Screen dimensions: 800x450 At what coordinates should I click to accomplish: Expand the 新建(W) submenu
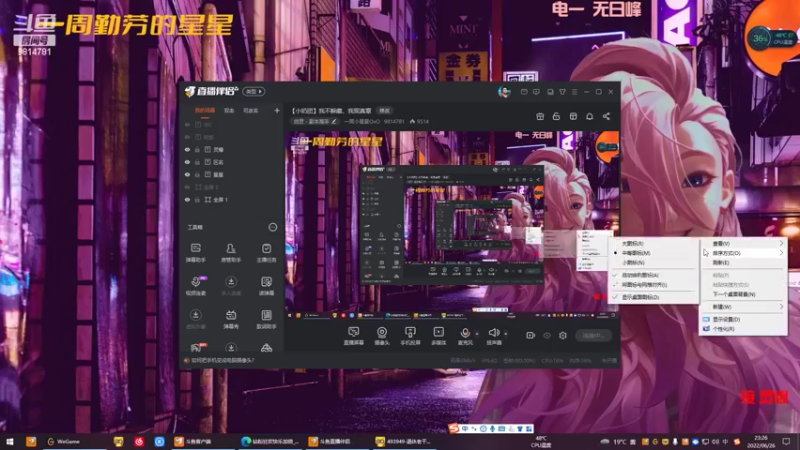744,307
